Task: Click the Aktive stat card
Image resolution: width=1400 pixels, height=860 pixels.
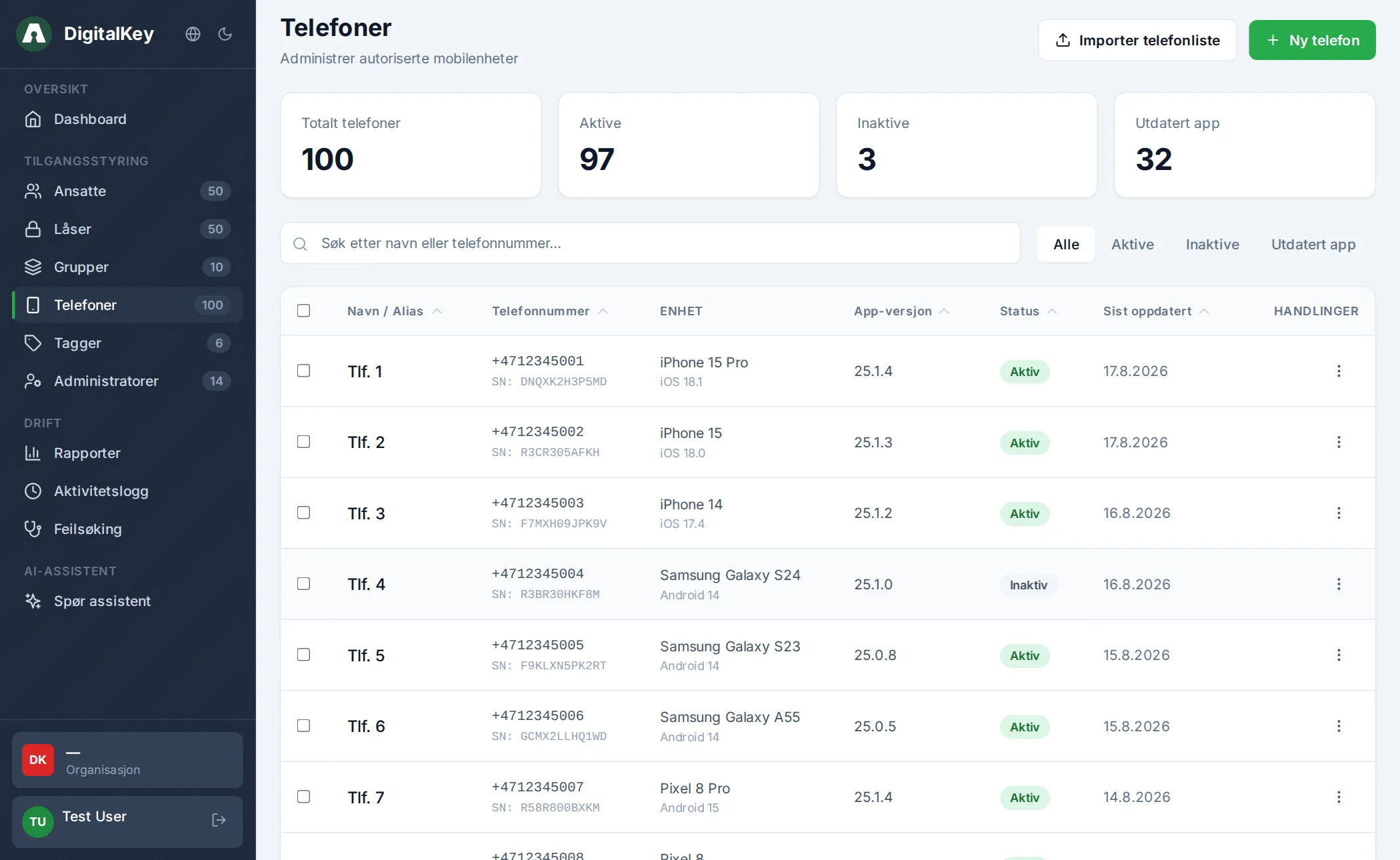Action: [x=689, y=145]
